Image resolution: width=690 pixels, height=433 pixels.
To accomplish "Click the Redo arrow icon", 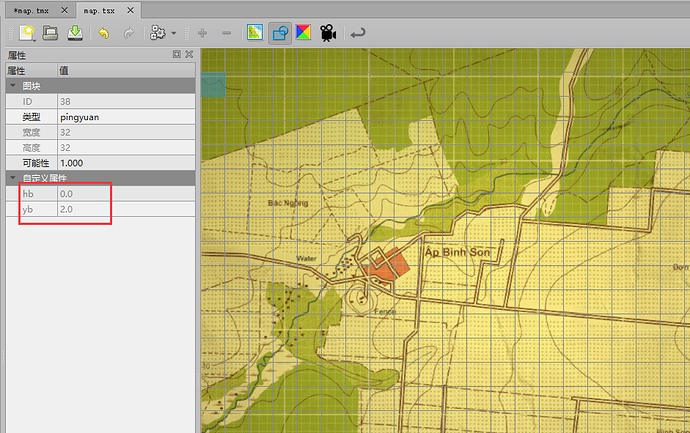I will [128, 33].
